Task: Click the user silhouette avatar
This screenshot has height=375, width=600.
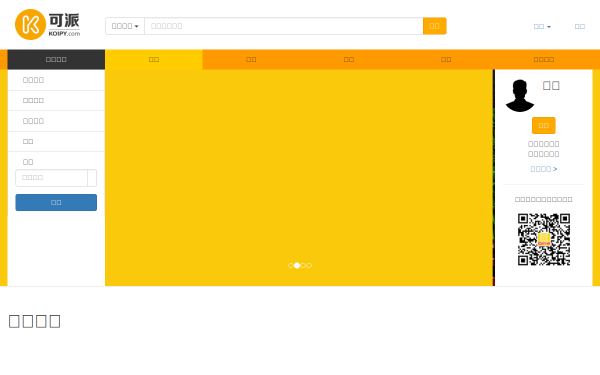Action: tap(520, 96)
